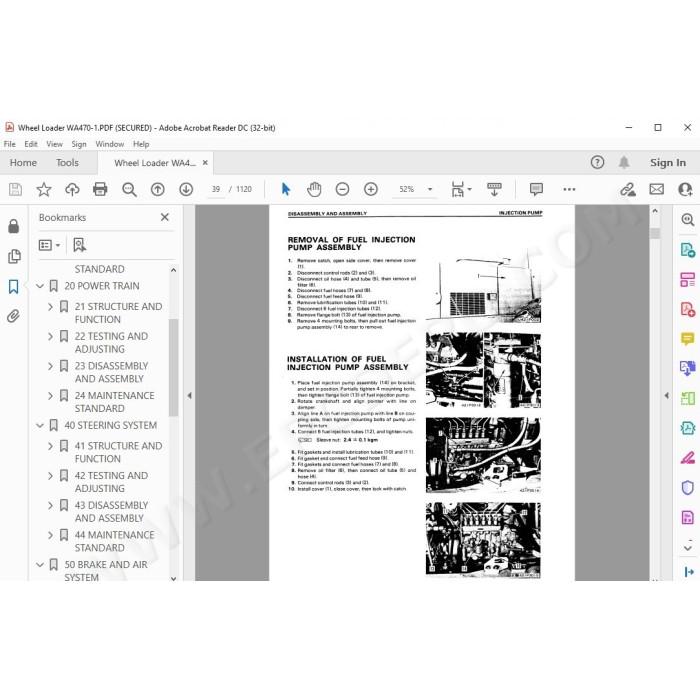Screen dimensions: 700x700
Task: Switch to the Home tab
Action: pyautogui.click(x=23, y=162)
